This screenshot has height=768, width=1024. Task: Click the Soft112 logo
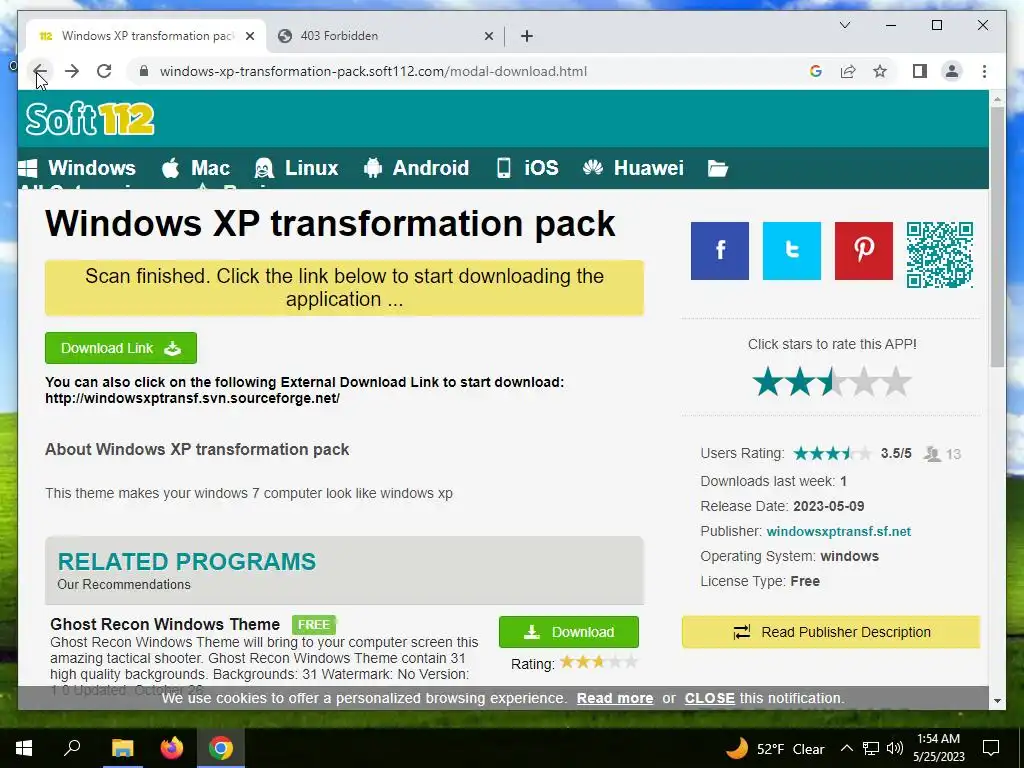(90, 119)
